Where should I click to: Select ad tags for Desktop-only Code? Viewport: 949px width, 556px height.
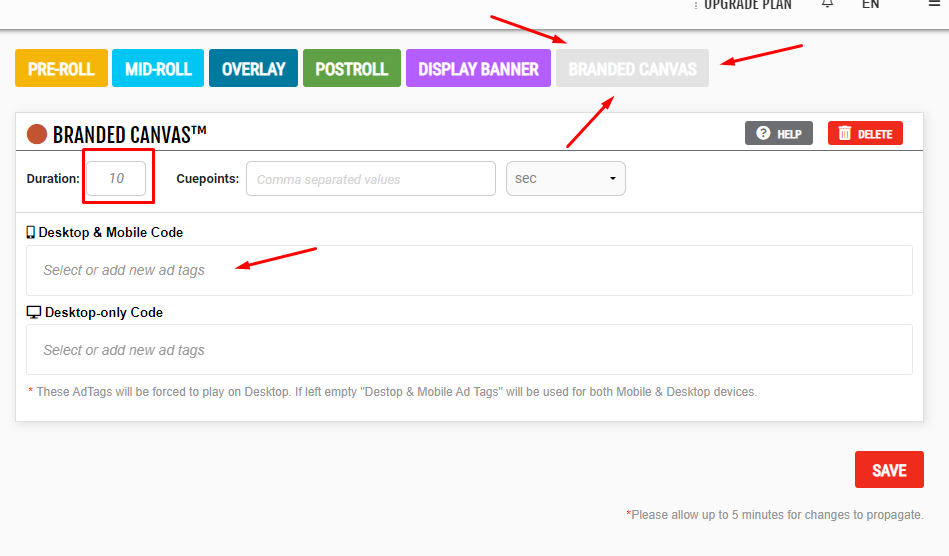[469, 350]
